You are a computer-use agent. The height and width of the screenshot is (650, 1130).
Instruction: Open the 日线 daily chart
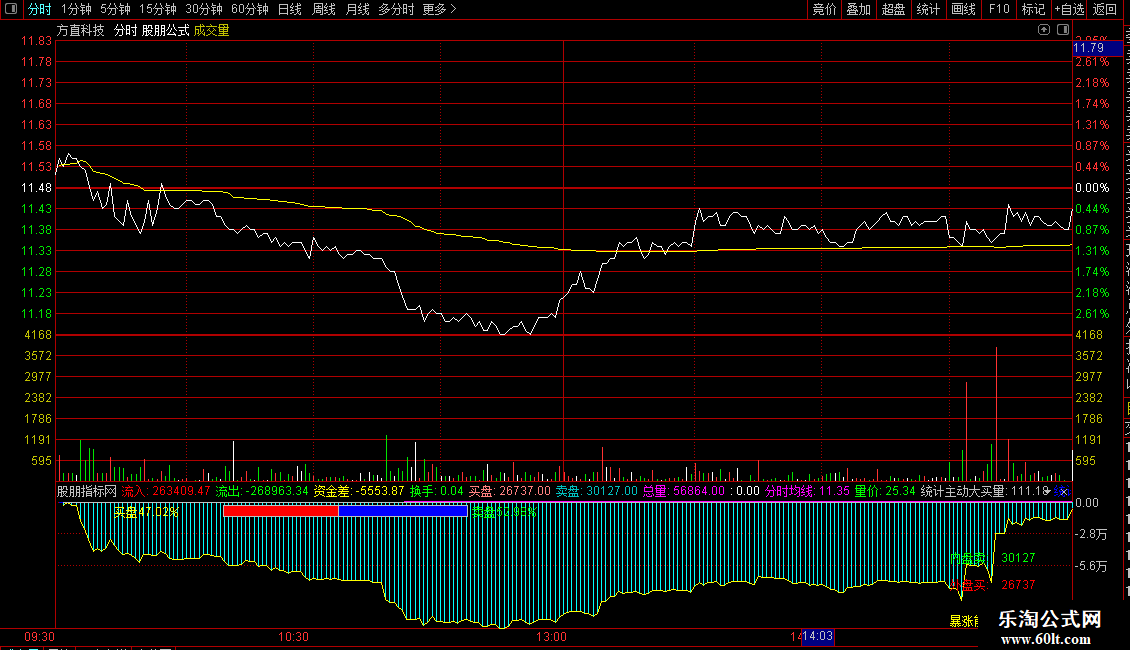[x=290, y=9]
